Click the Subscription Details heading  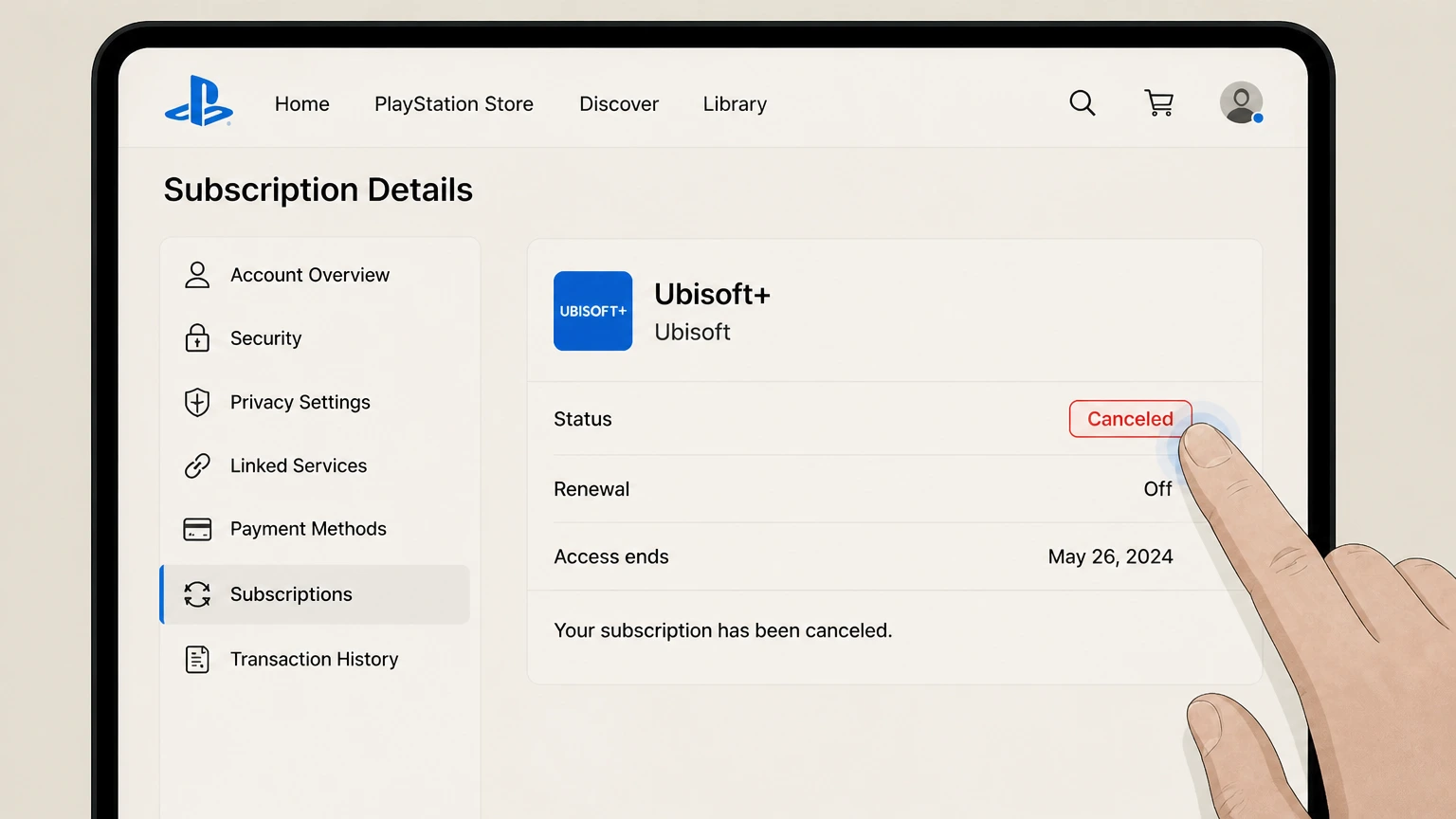tap(318, 190)
